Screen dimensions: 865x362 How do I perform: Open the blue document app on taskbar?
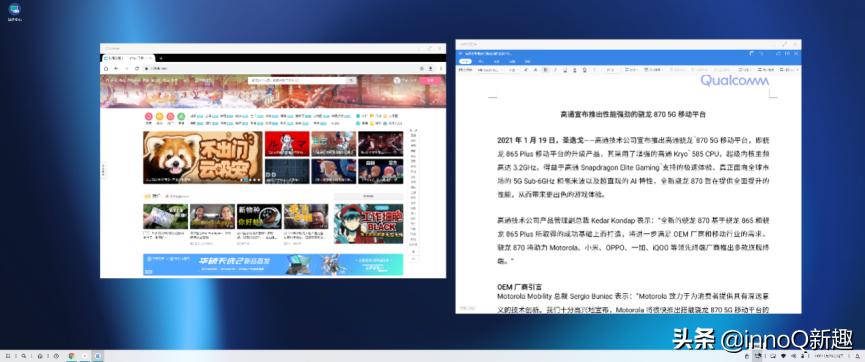(98, 356)
